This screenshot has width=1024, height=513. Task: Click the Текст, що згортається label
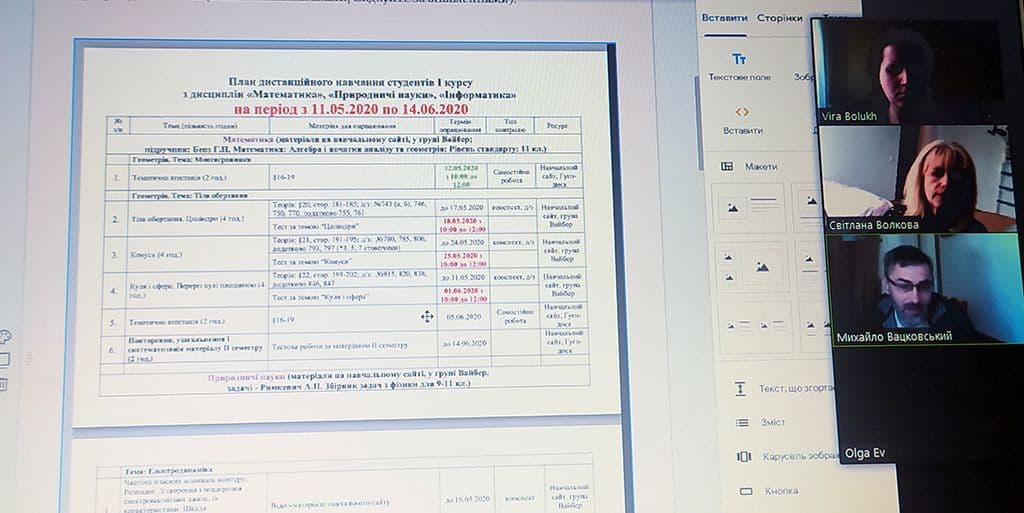pyautogui.click(x=796, y=388)
